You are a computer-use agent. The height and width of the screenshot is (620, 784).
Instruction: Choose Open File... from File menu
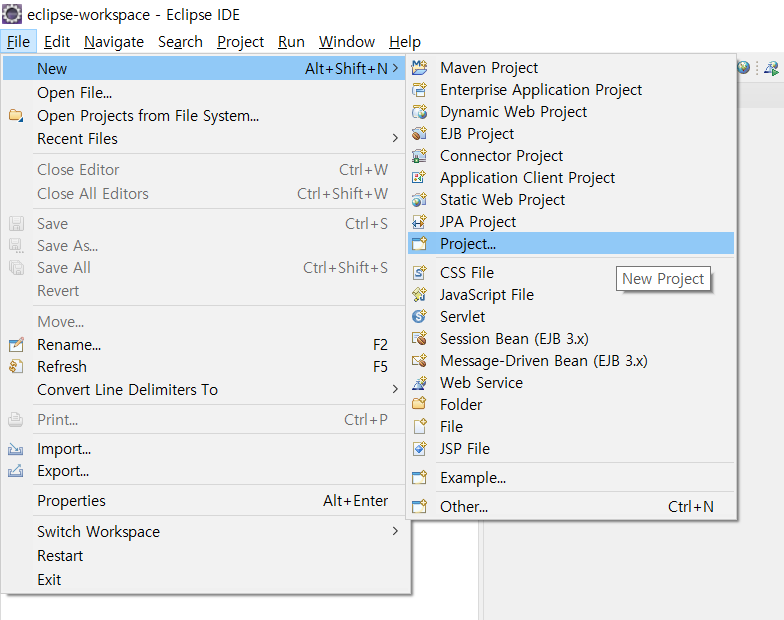204,92
